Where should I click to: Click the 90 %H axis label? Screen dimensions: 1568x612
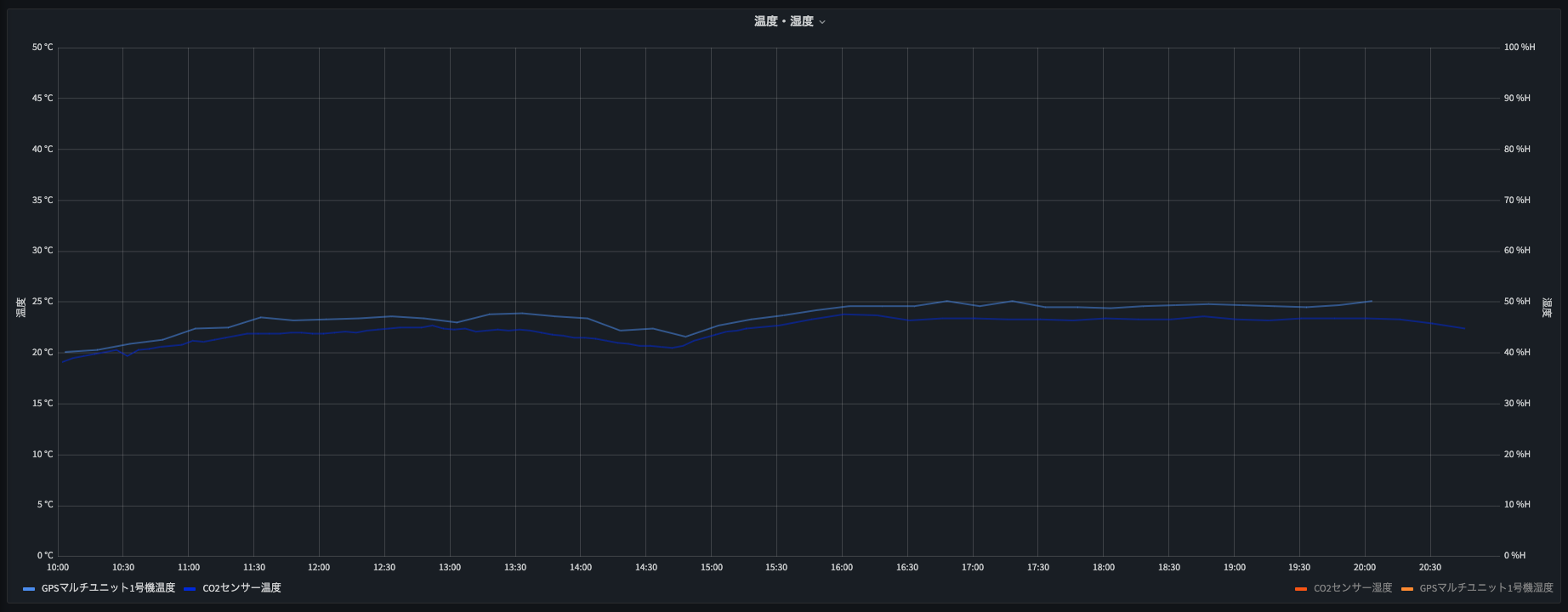click(x=1517, y=99)
